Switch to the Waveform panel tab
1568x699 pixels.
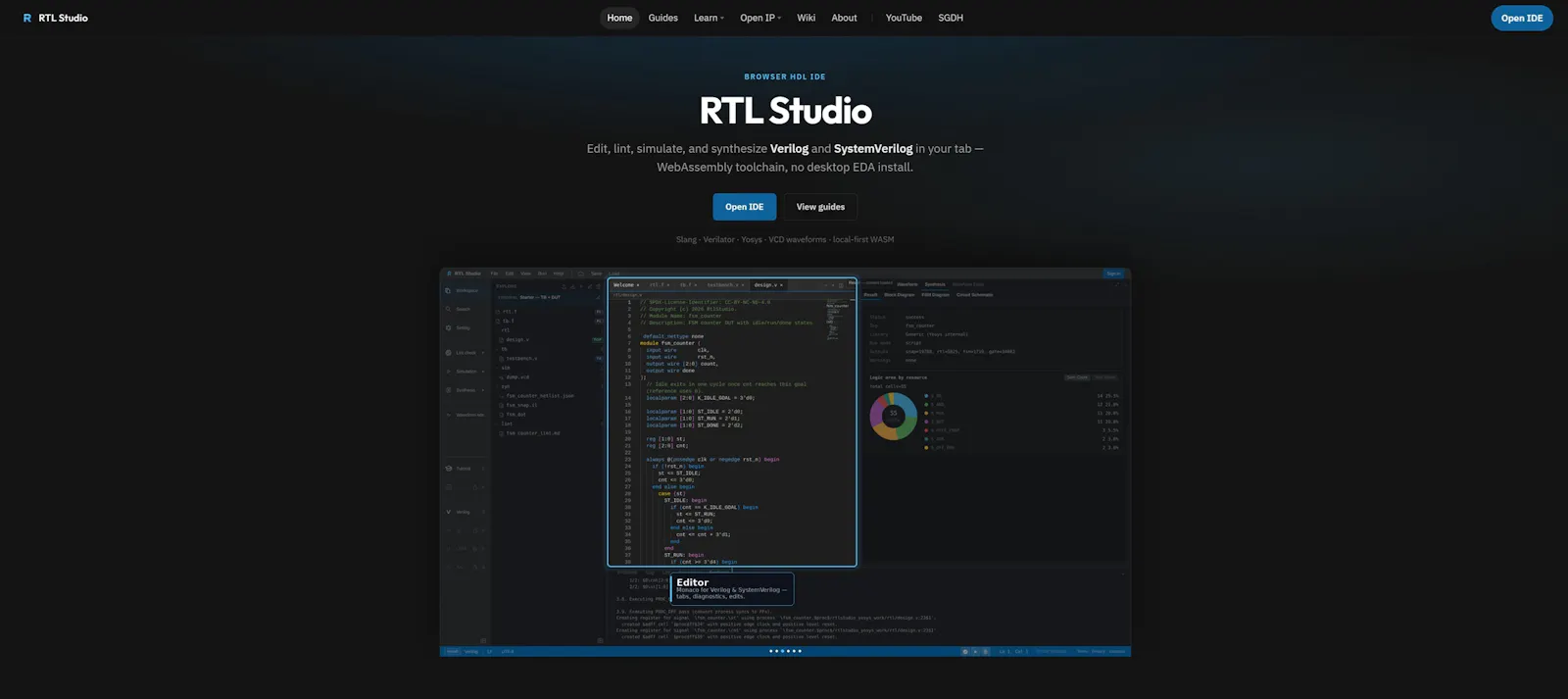coord(907,284)
